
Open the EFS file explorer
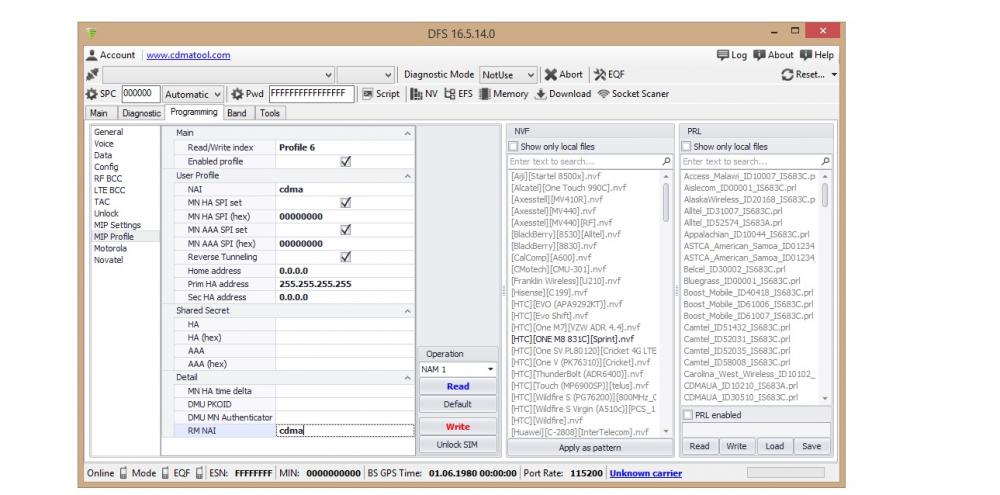pyautogui.click(x=459, y=94)
